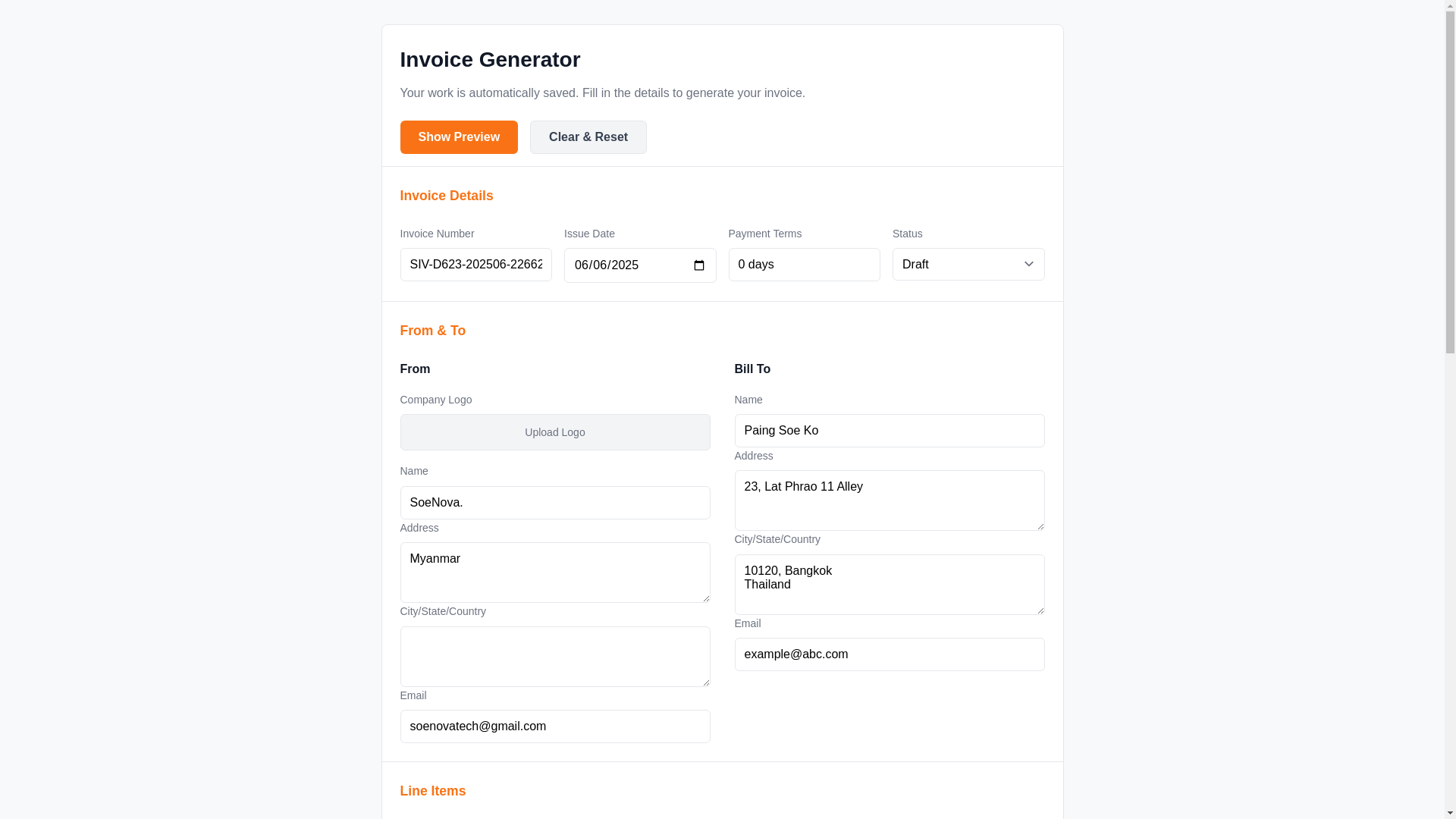Click the scrollbar down arrow
The width and height of the screenshot is (1456, 819).
1450,813
